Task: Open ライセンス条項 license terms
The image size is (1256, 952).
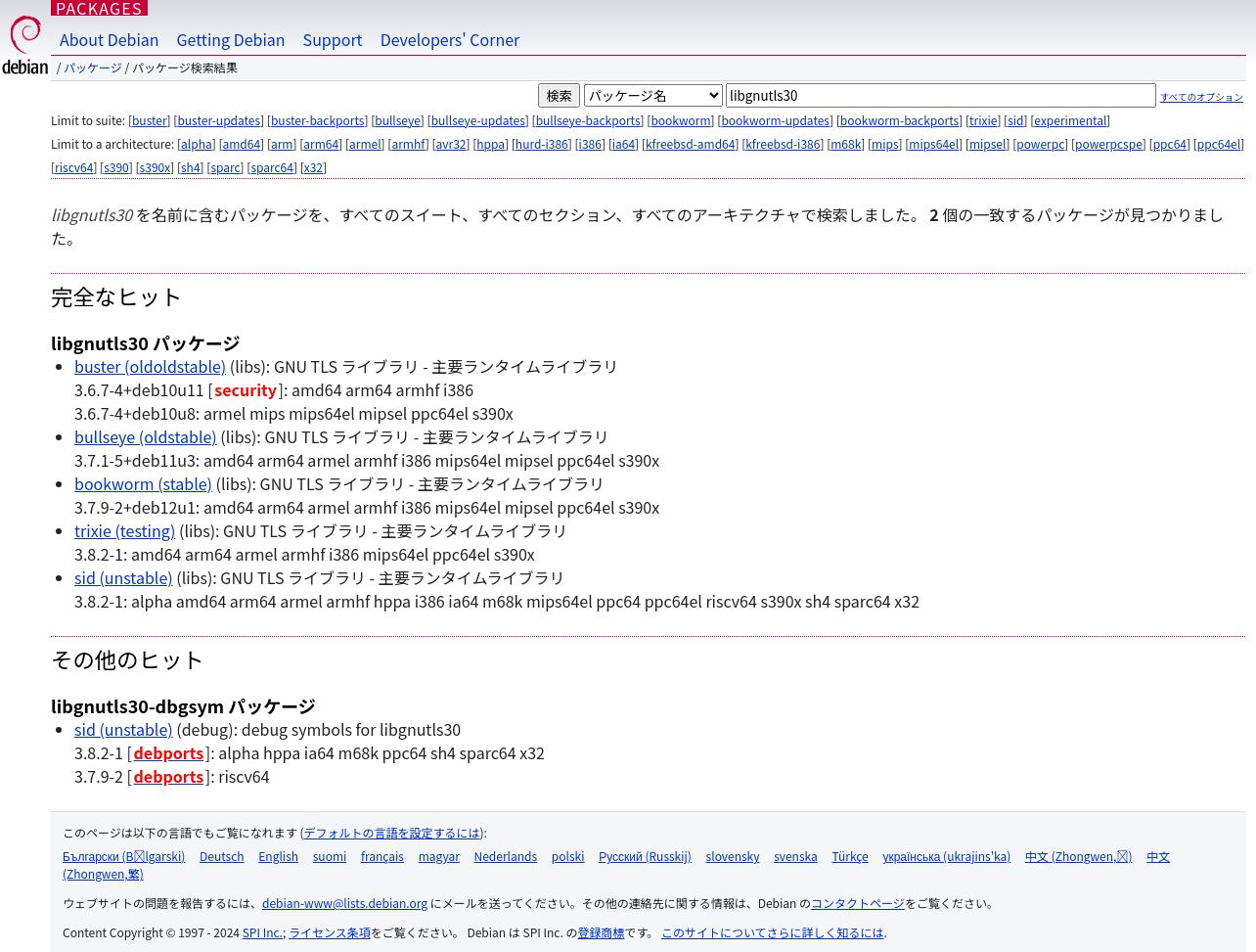Action: [330, 933]
